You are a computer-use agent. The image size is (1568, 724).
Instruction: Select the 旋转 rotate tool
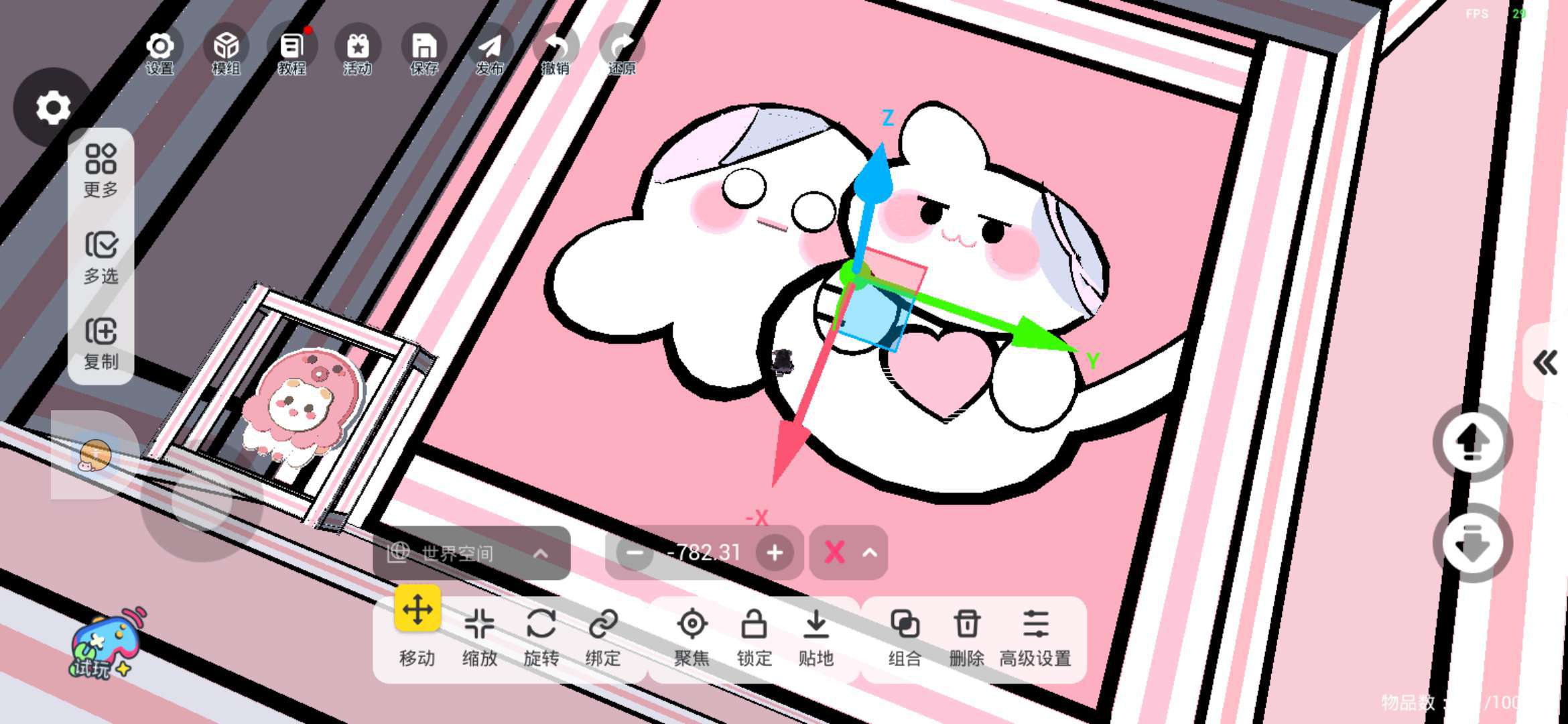click(x=541, y=625)
